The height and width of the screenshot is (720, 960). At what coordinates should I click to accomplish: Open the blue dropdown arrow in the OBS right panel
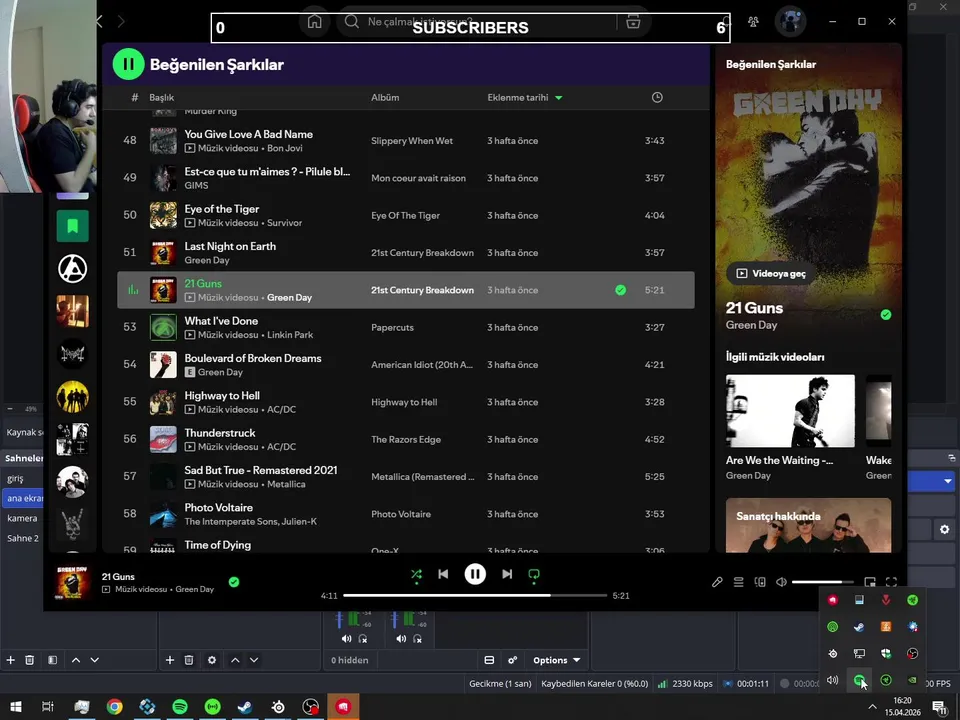tap(948, 481)
